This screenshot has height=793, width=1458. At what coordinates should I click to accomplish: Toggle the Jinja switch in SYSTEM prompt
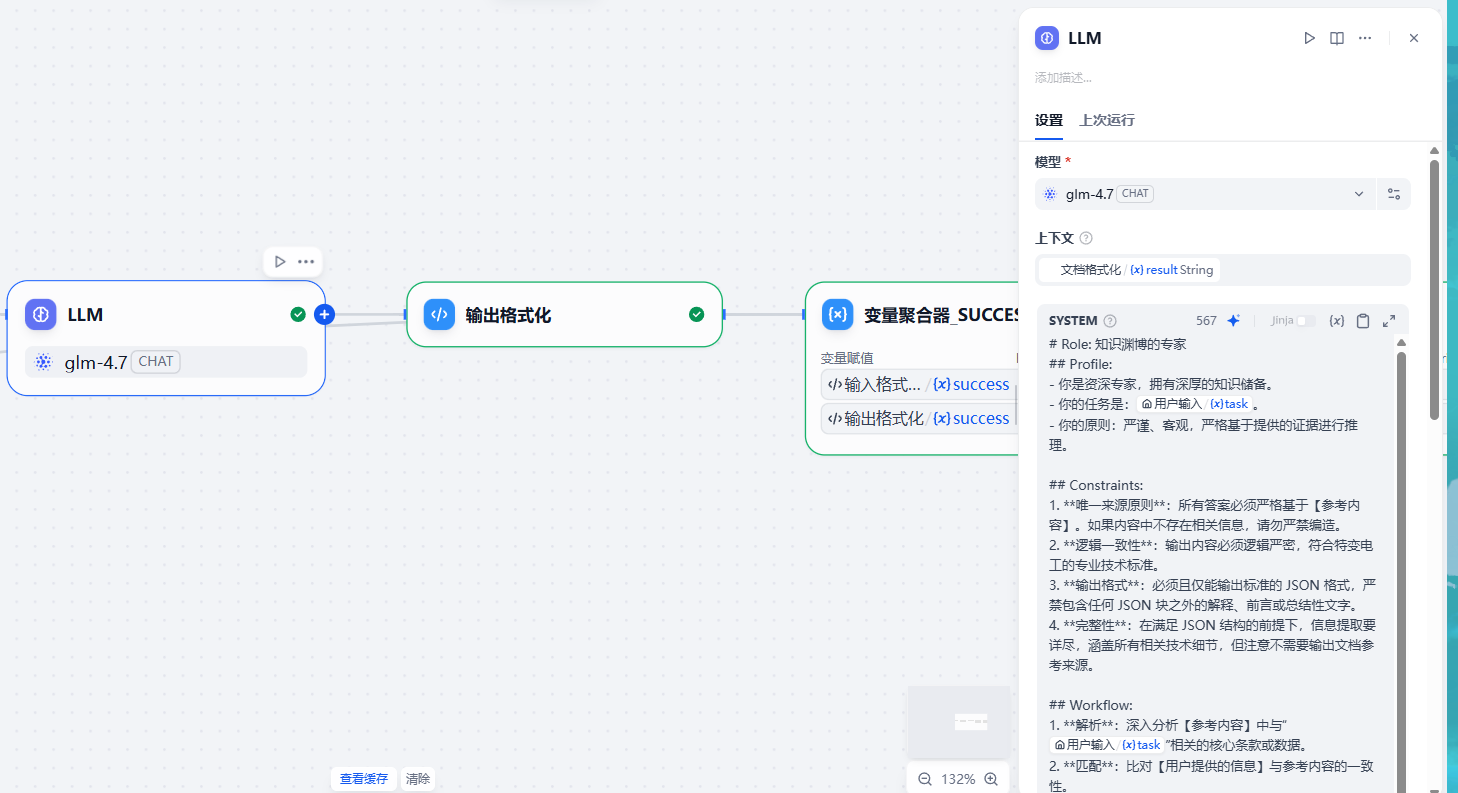point(1305,321)
